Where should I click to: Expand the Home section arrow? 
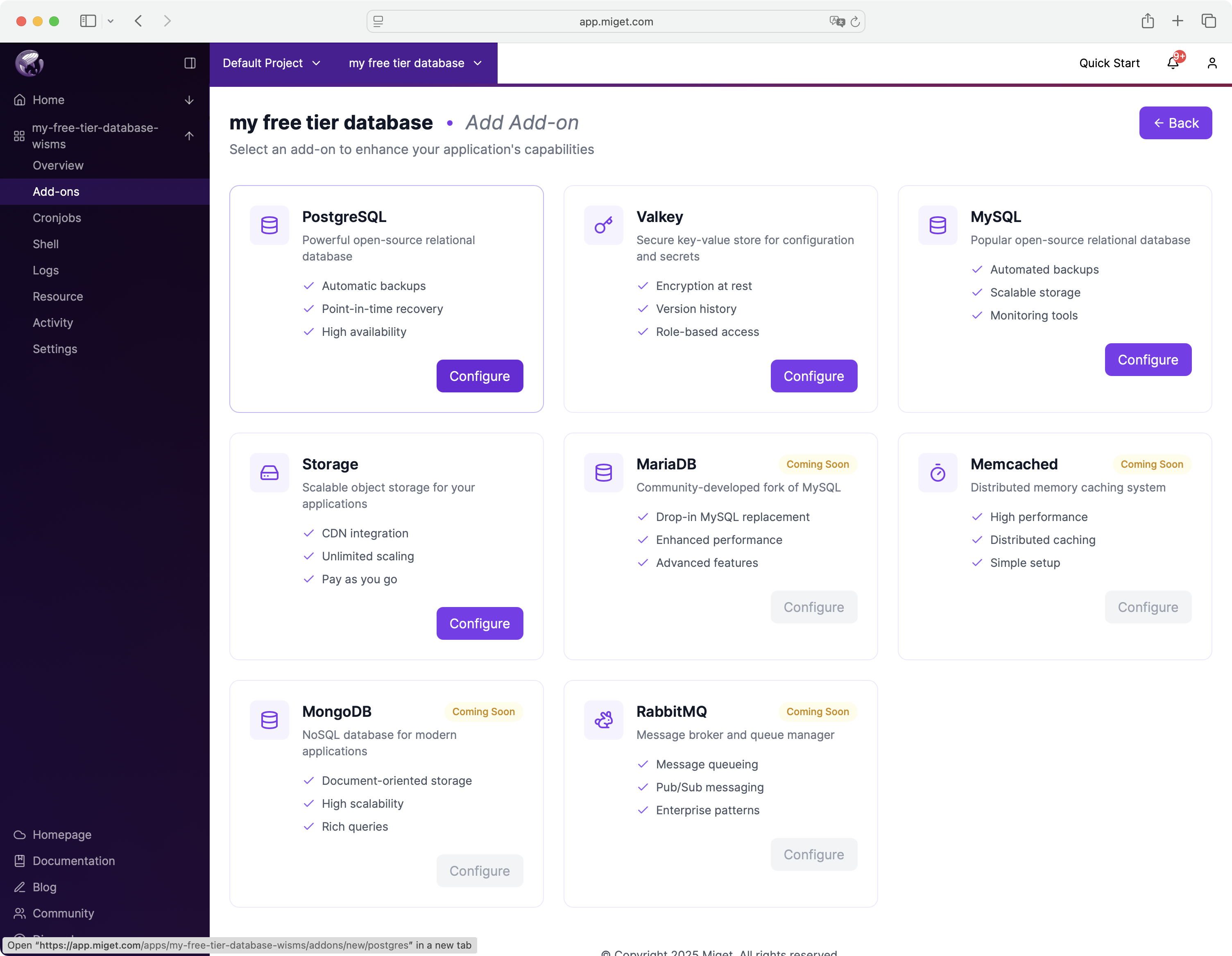point(190,100)
